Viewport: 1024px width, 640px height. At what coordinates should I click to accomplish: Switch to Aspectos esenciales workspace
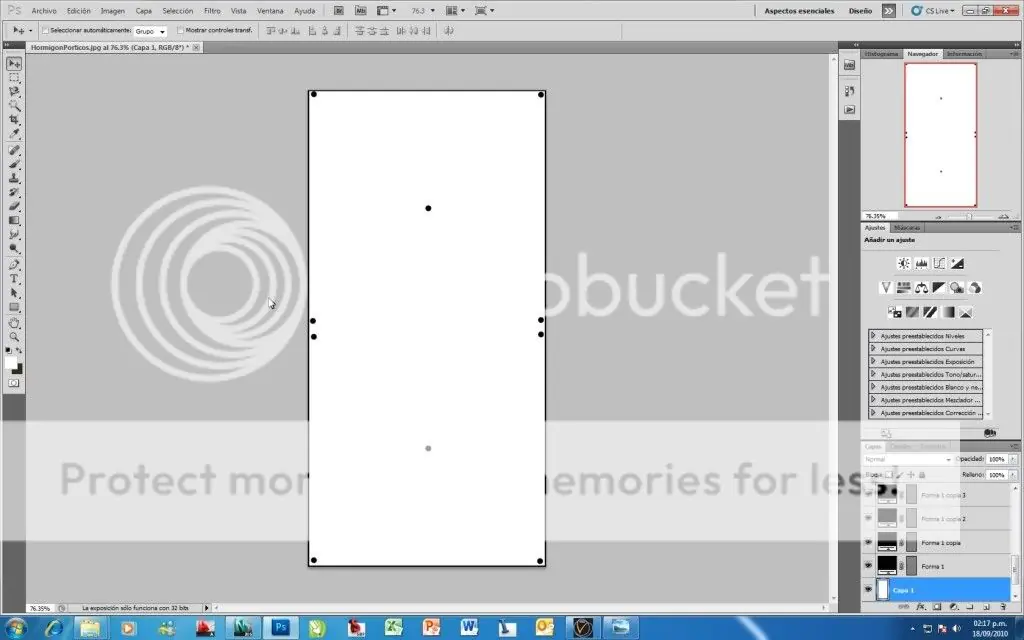[799, 11]
